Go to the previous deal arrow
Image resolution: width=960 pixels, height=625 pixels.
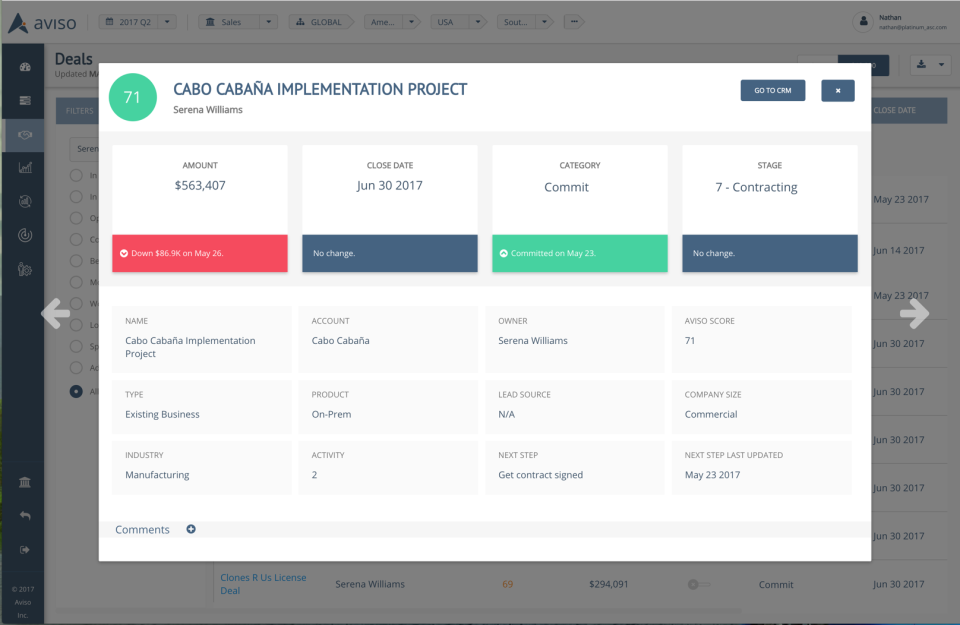pos(56,313)
